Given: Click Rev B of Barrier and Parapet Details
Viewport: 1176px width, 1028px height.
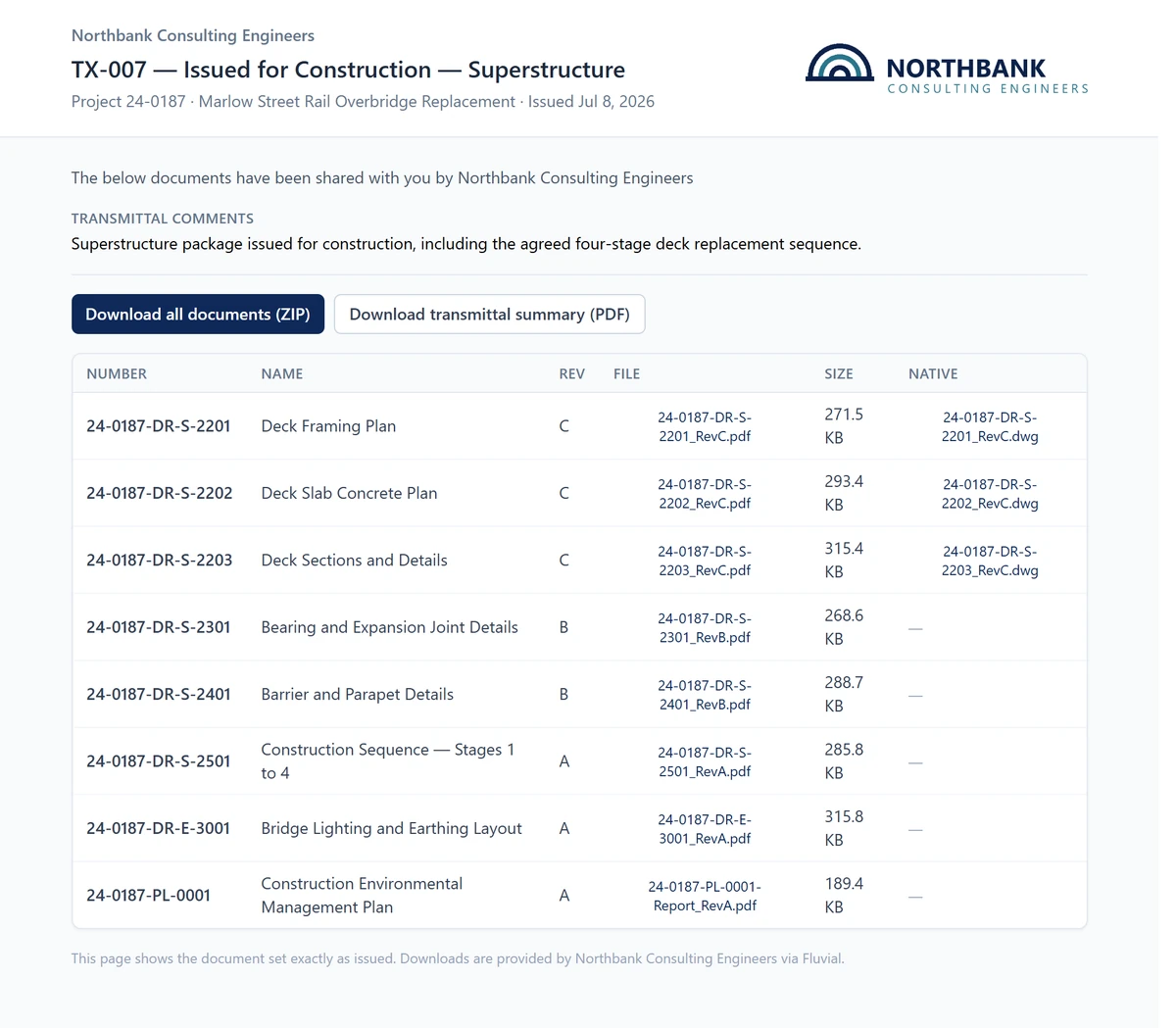Looking at the screenshot, I should point(563,694).
